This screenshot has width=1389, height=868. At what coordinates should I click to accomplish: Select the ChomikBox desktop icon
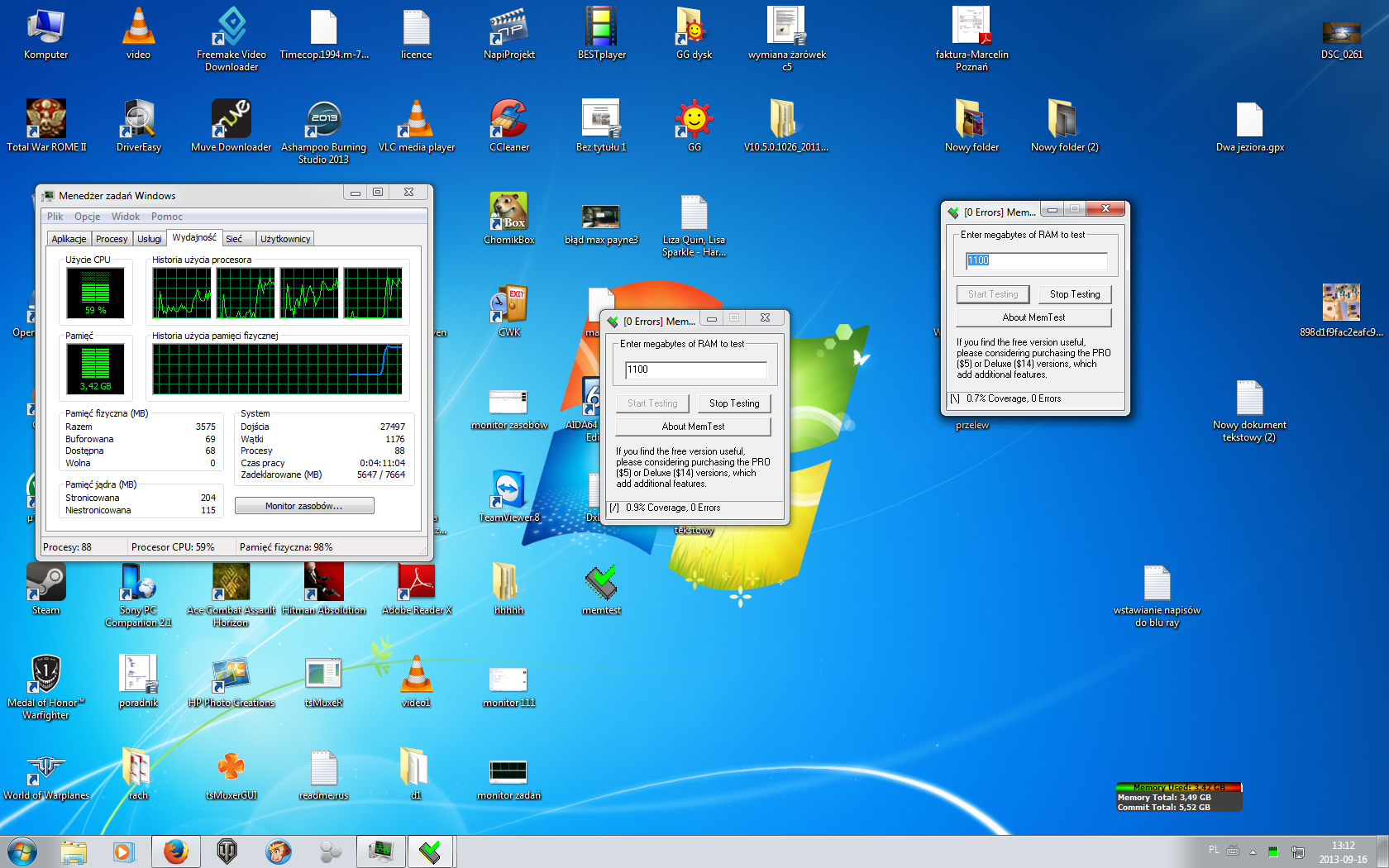(x=509, y=220)
